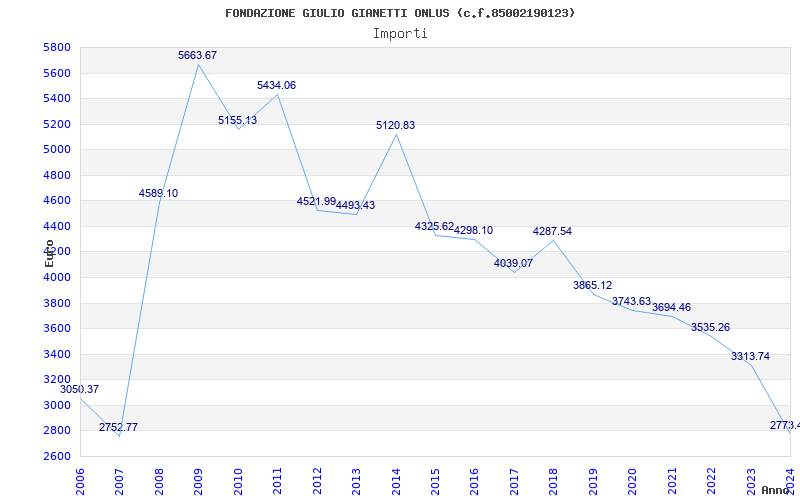This screenshot has width=800, height=500.
Task: Click the 4287.54 data label
Action: click(553, 231)
